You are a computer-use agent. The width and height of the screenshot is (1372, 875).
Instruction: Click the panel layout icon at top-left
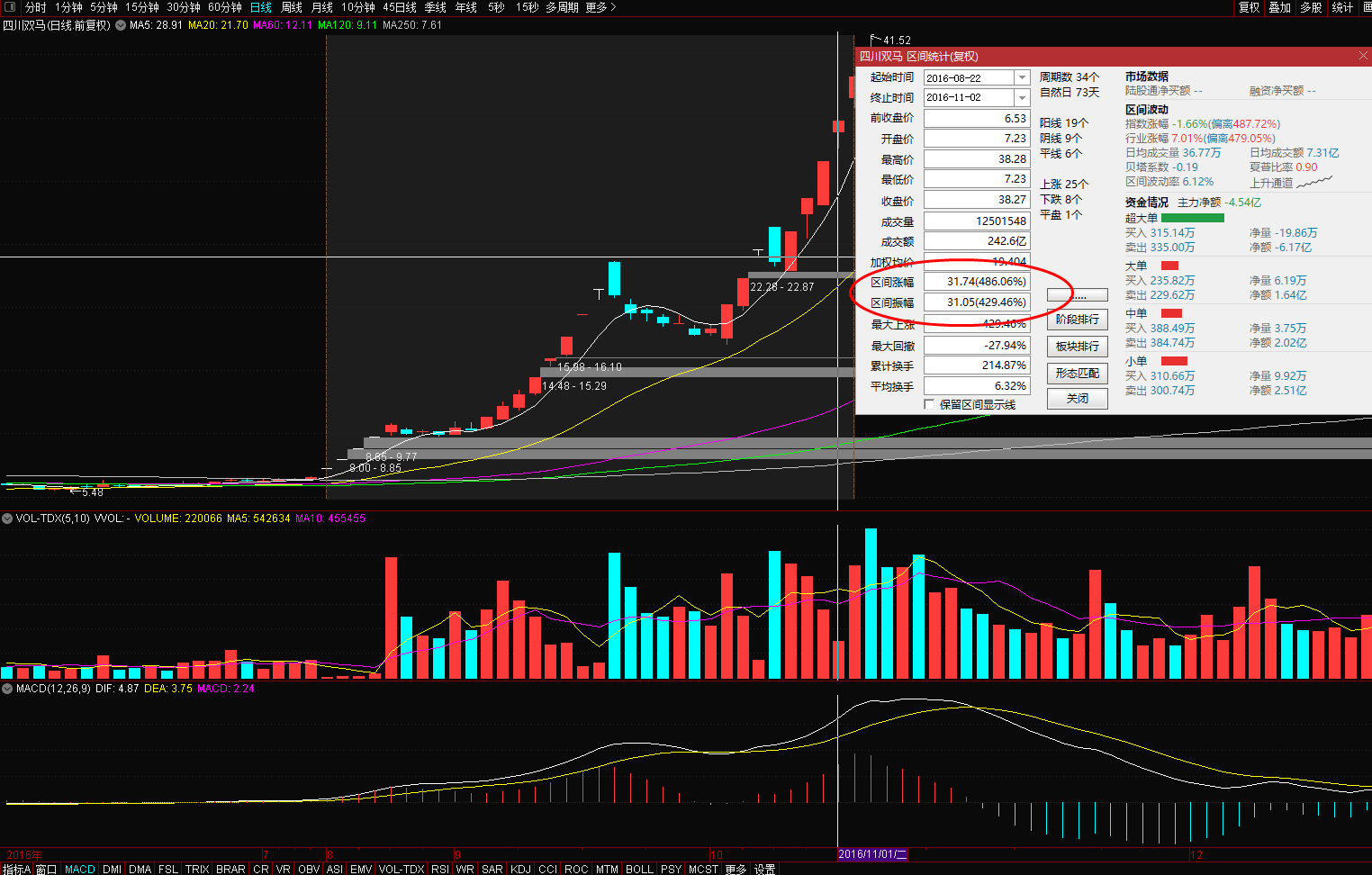11,7
